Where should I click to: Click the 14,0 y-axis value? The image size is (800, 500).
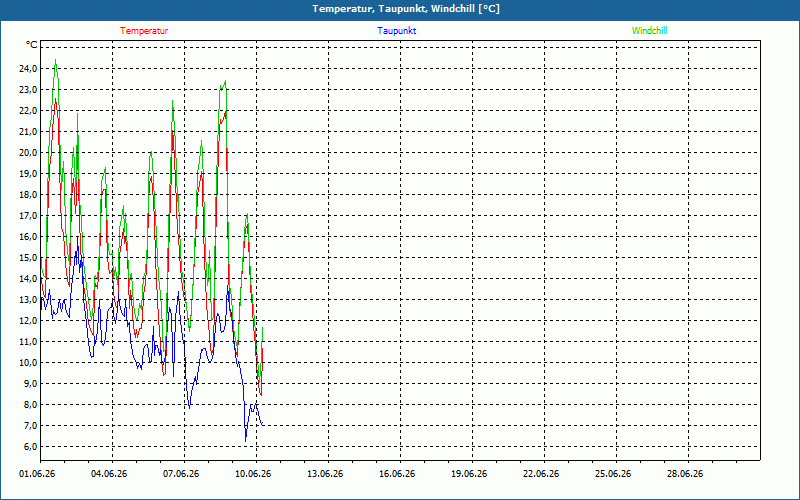click(x=28, y=278)
